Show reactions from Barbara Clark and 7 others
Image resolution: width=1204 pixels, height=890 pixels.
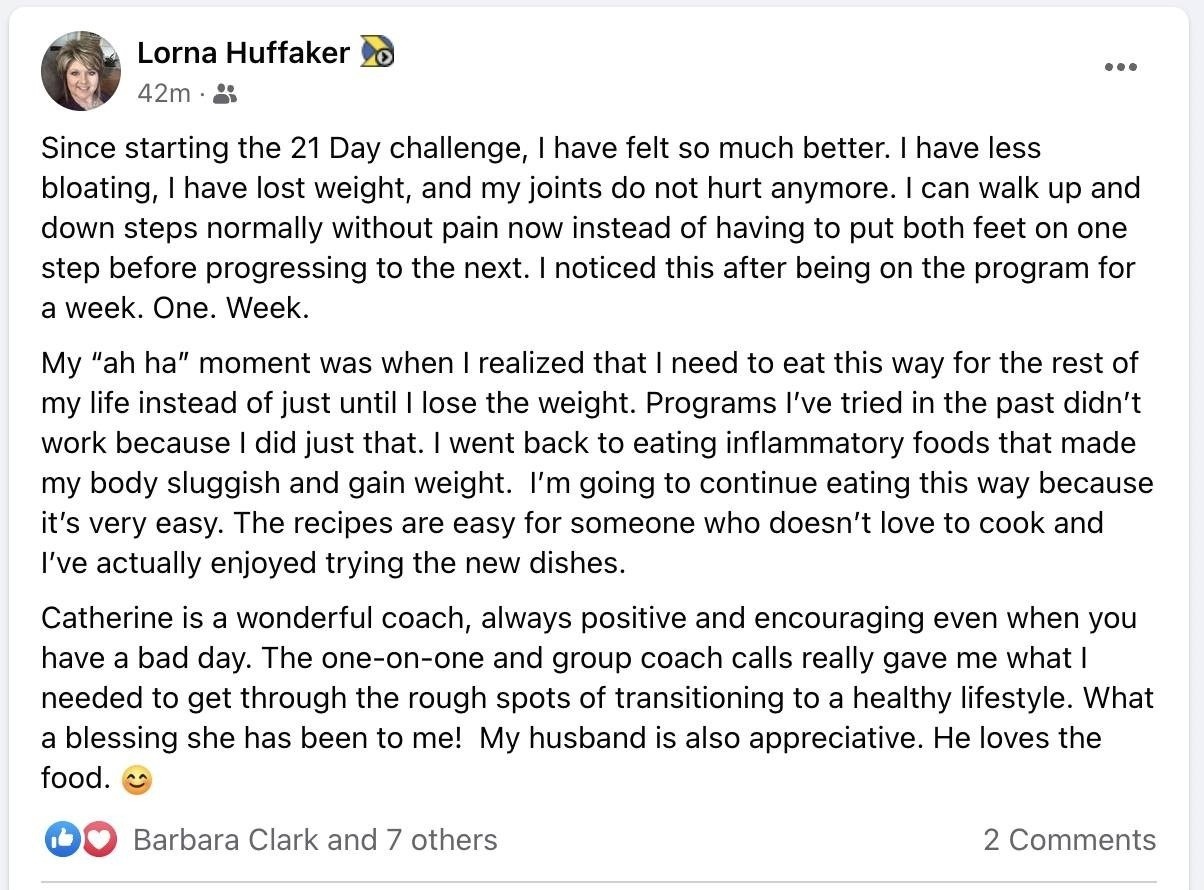pos(315,840)
